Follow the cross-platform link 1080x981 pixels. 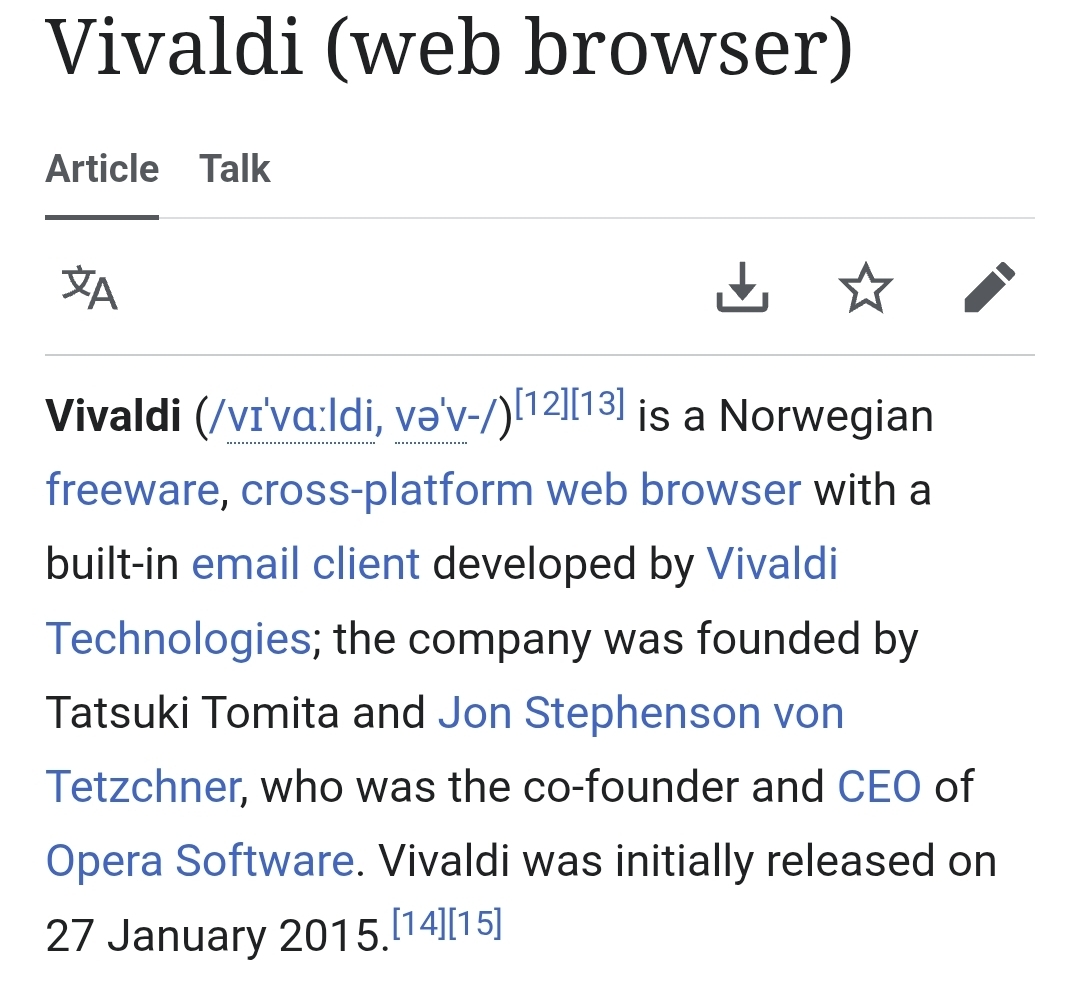tap(388, 490)
